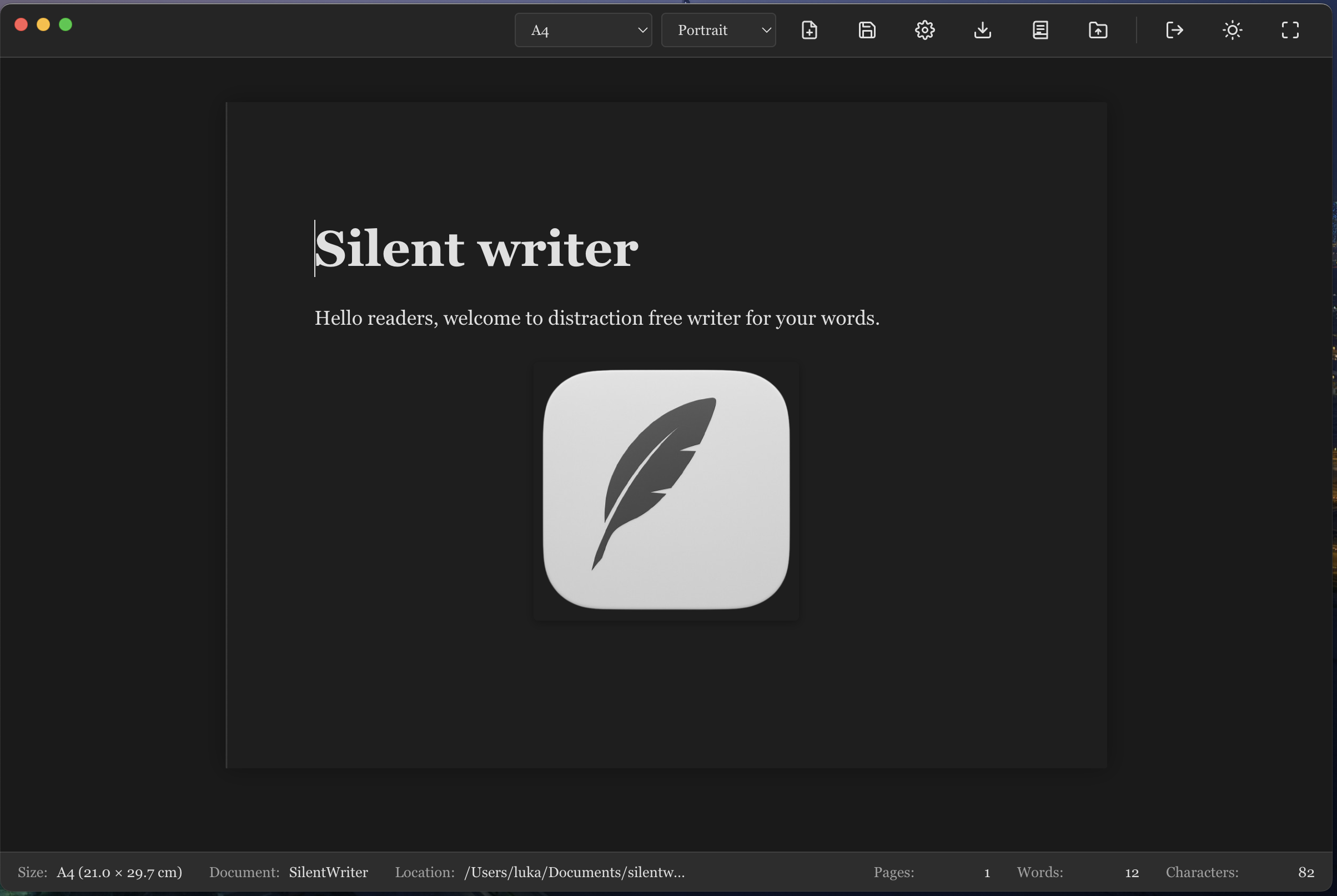This screenshot has height=896, width=1337.
Task: Toggle light and dark theme
Action: 1233,30
